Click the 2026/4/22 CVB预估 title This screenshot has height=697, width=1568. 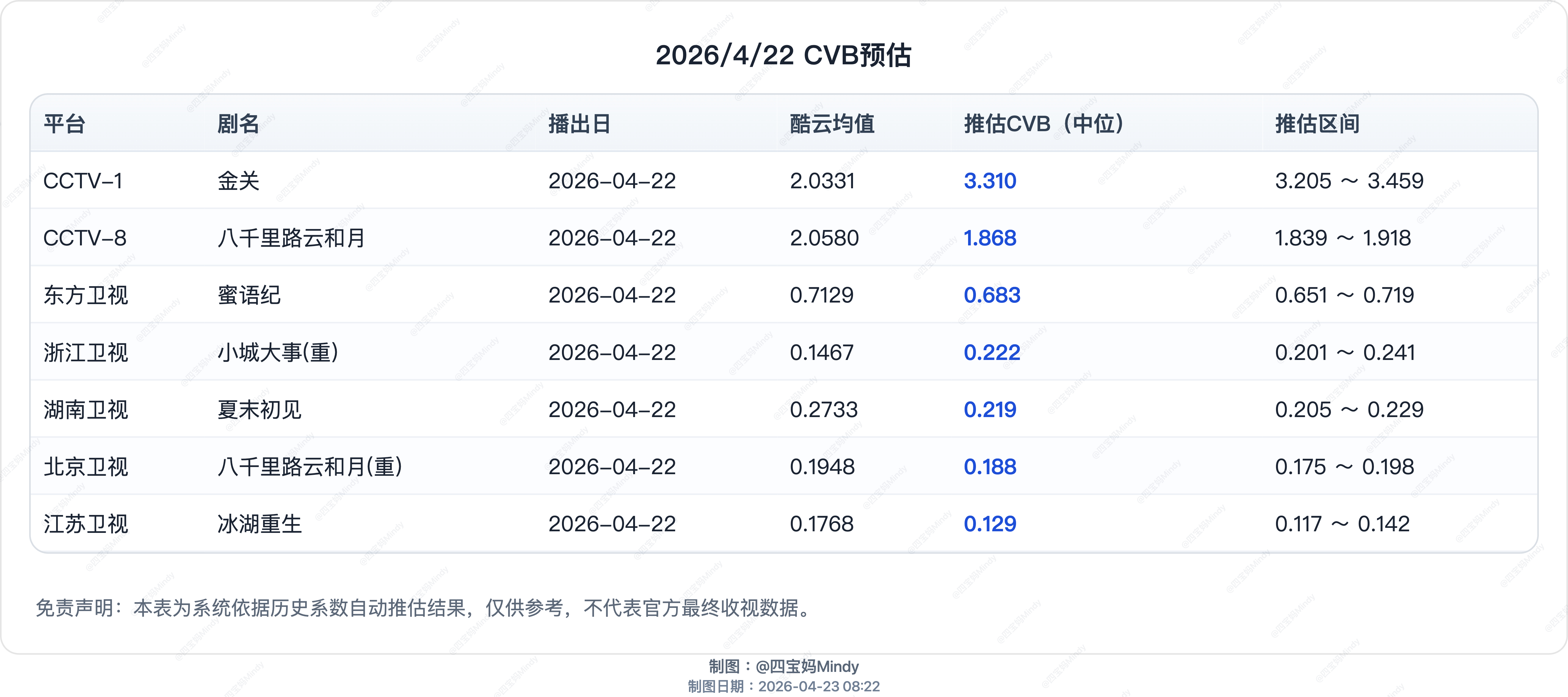pos(783,56)
